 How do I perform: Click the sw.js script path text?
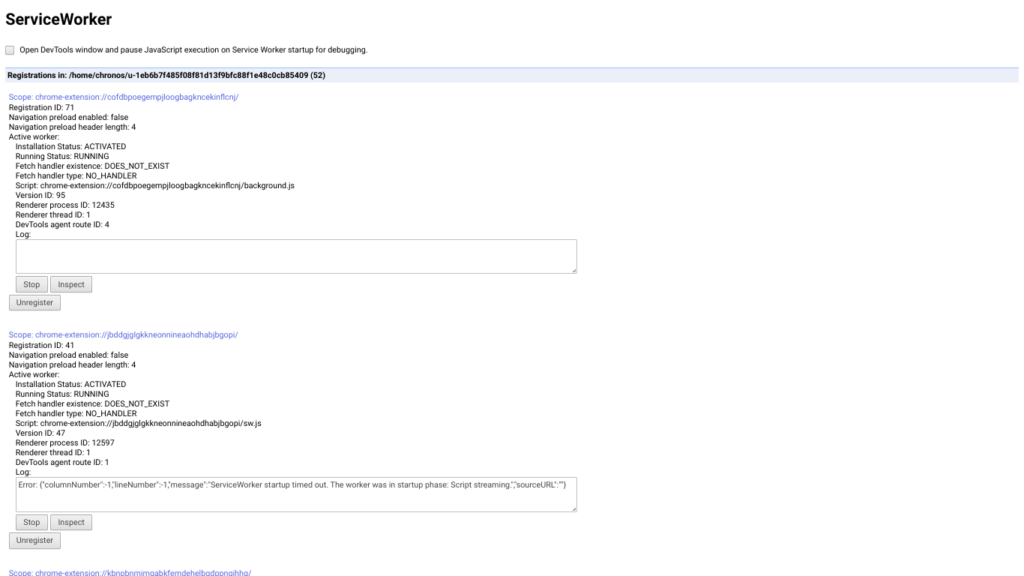click(138, 423)
